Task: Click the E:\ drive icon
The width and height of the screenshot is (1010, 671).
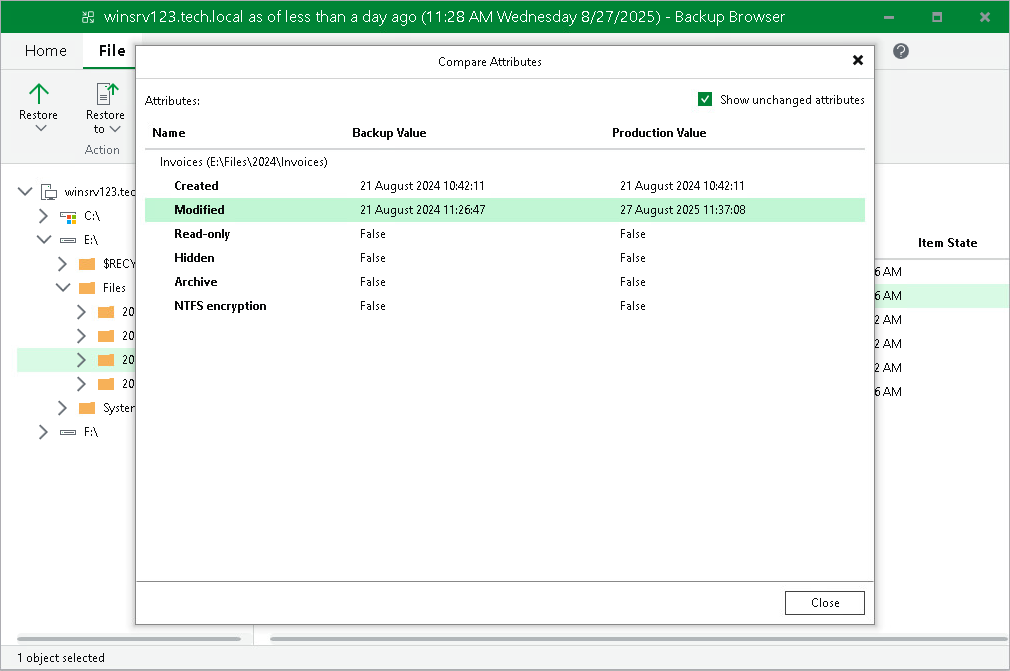Action: (x=68, y=240)
